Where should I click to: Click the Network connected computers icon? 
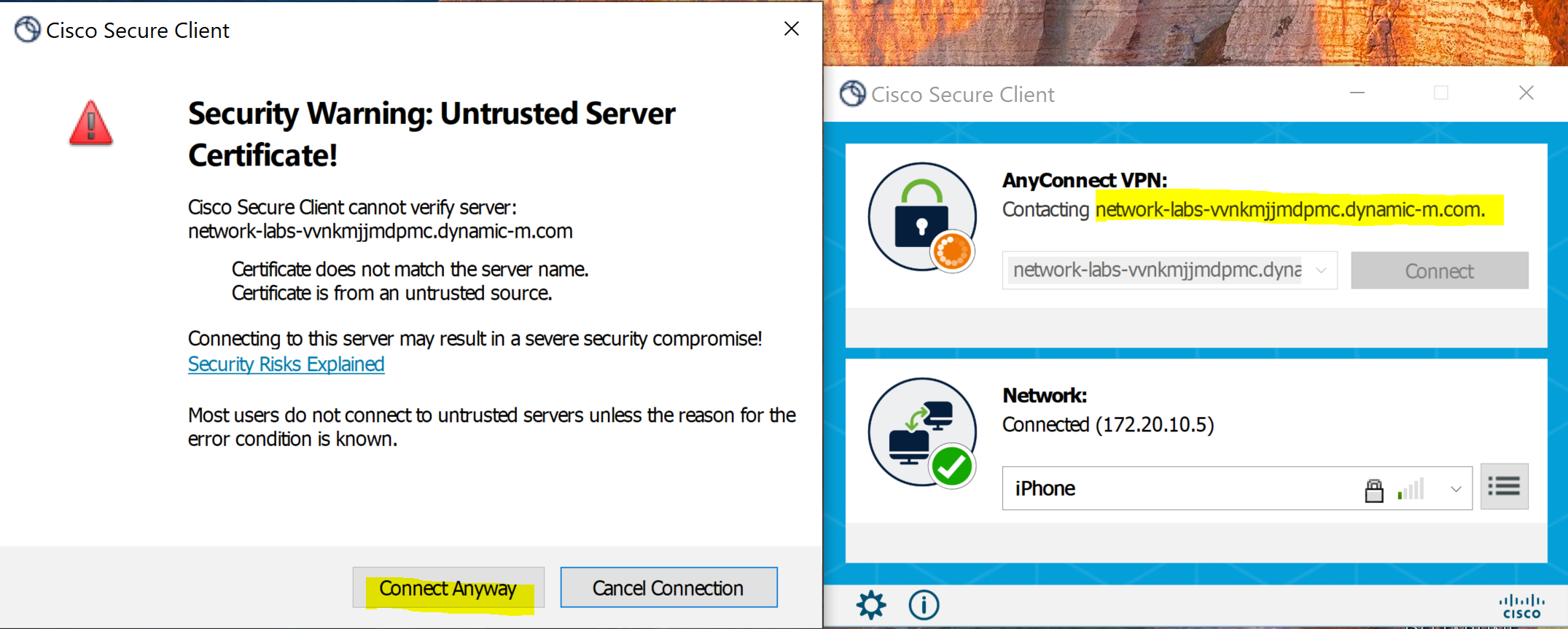[x=922, y=432]
